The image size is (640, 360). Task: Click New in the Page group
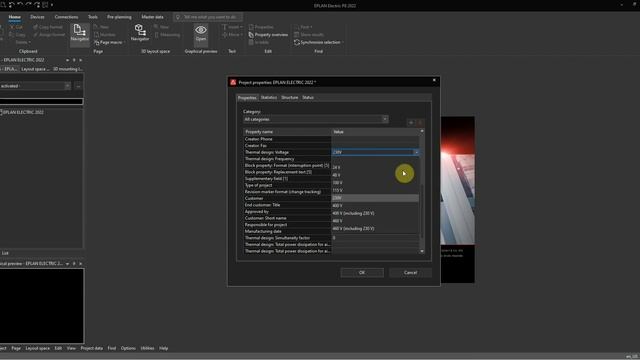[x=101, y=27]
